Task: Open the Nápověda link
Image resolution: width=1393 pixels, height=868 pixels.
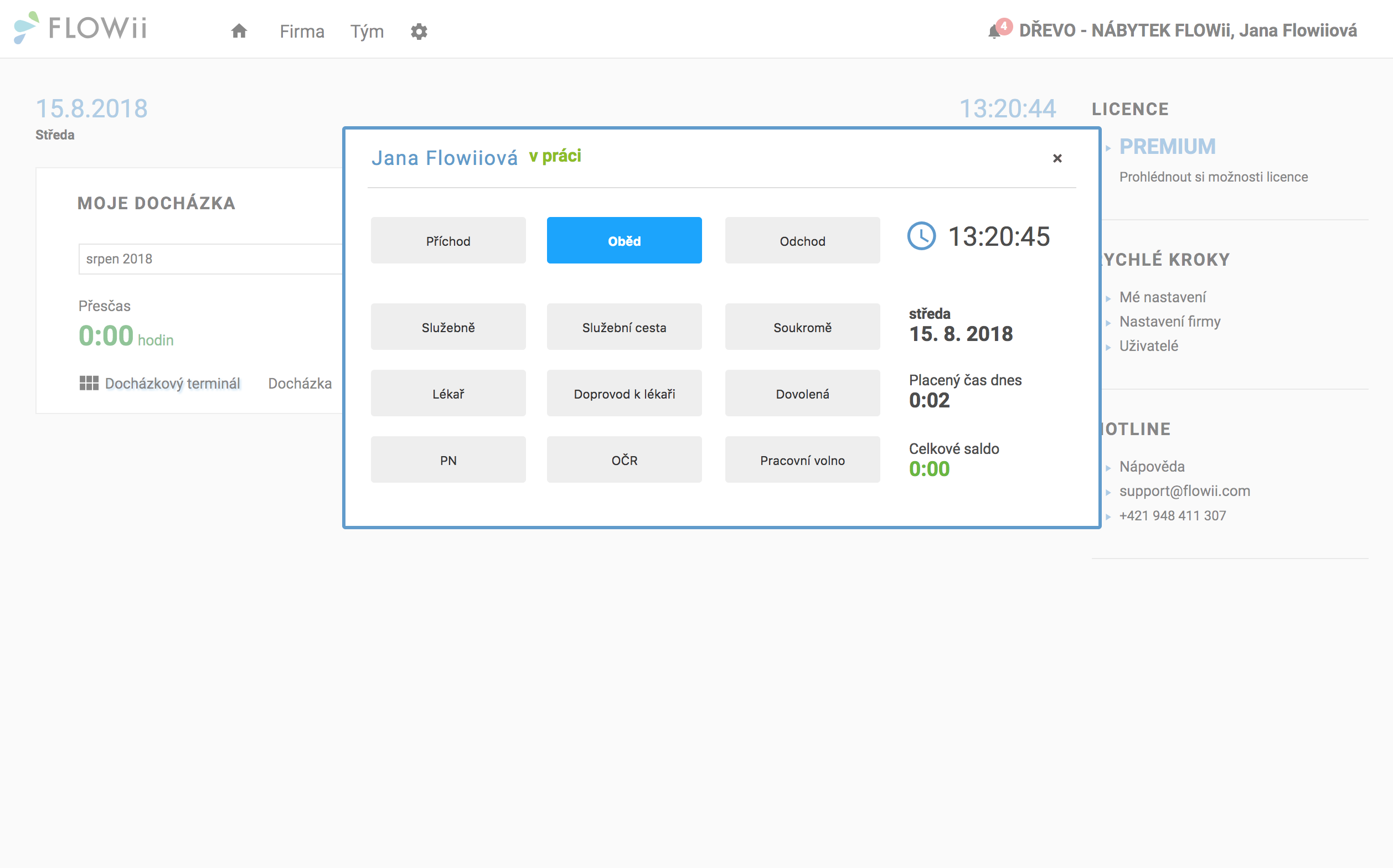Action: point(1152,466)
